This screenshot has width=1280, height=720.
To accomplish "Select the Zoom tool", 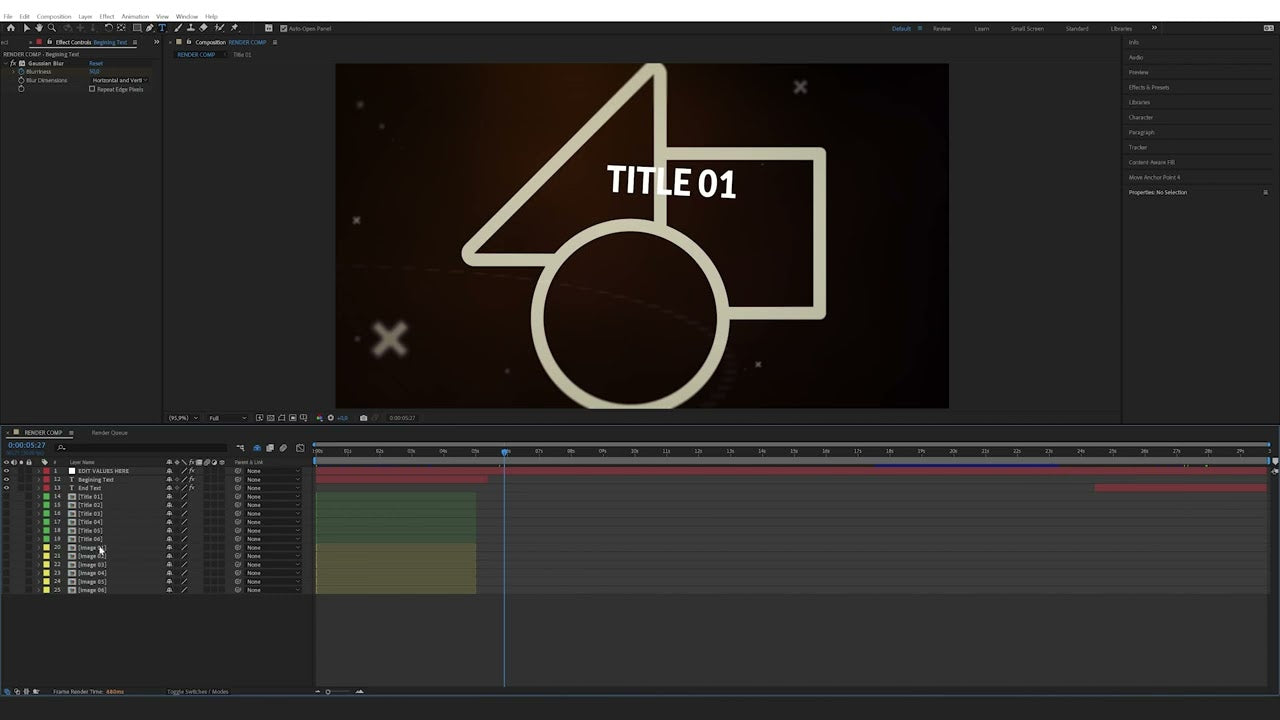I will click(x=52, y=28).
